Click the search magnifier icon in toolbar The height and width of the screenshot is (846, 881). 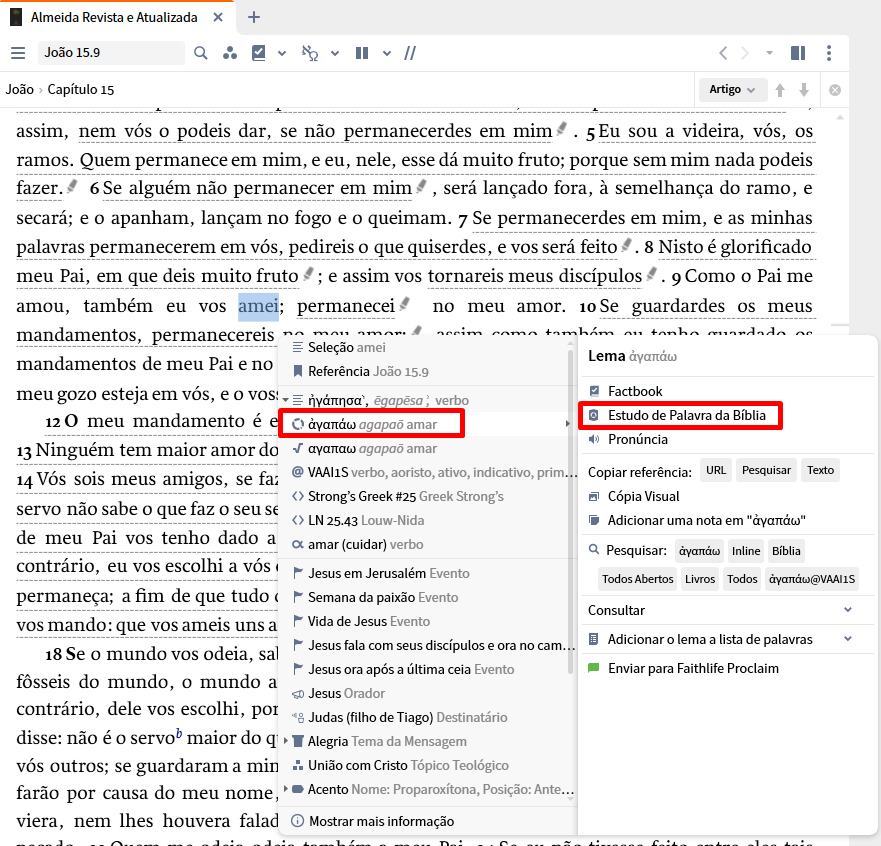click(x=201, y=53)
